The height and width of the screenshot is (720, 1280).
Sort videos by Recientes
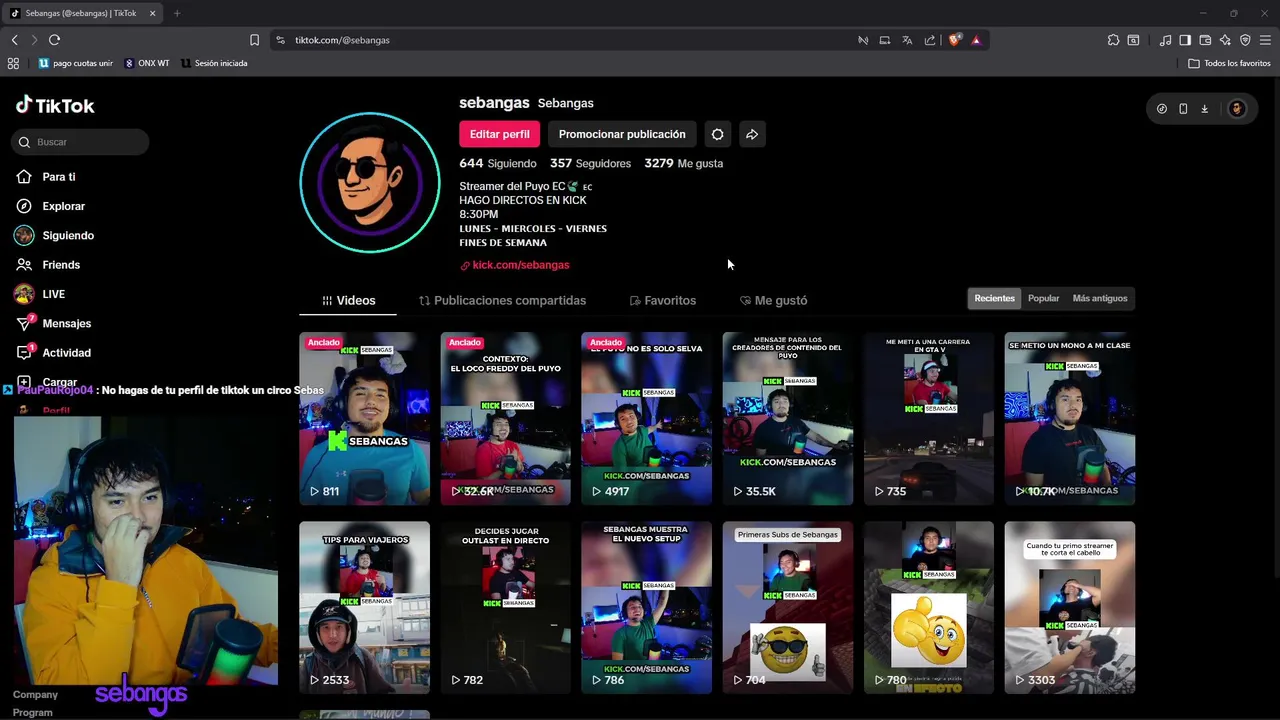[994, 298]
